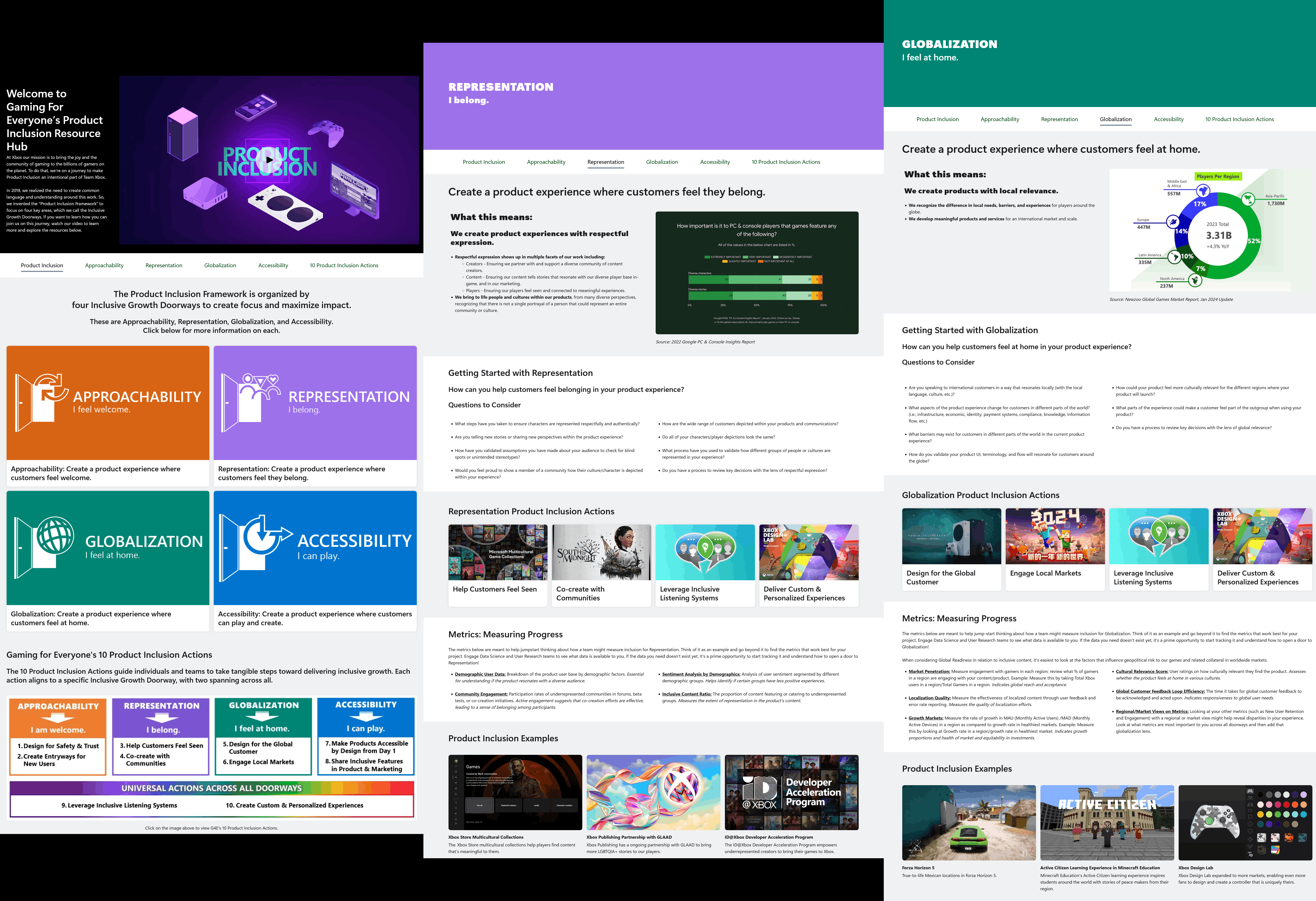Click the Asia-Pacific region icon on the players chart
The width and height of the screenshot is (1316, 901).
(x=1248, y=199)
